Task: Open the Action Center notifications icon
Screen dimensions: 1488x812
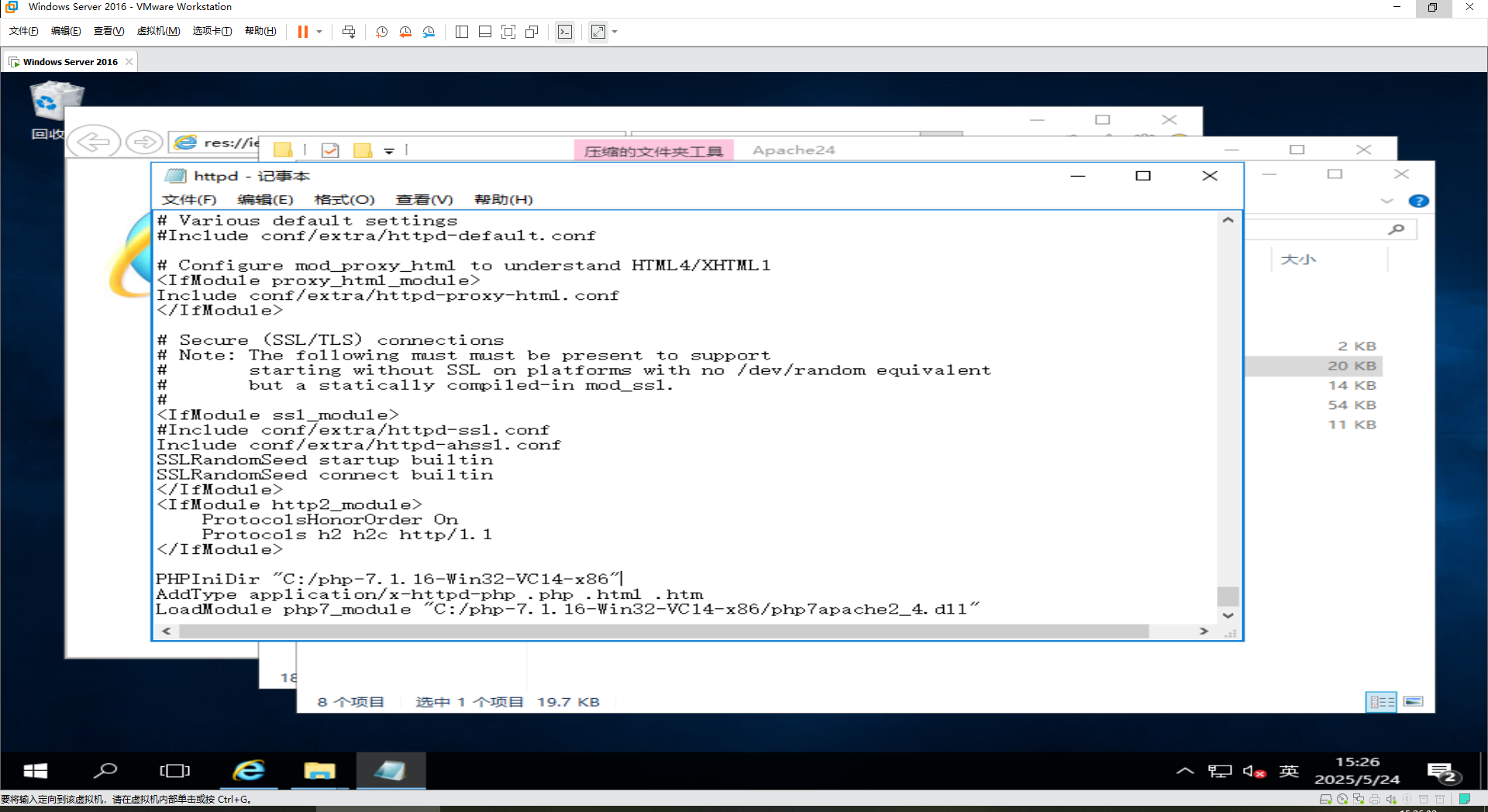Action: [1443, 772]
